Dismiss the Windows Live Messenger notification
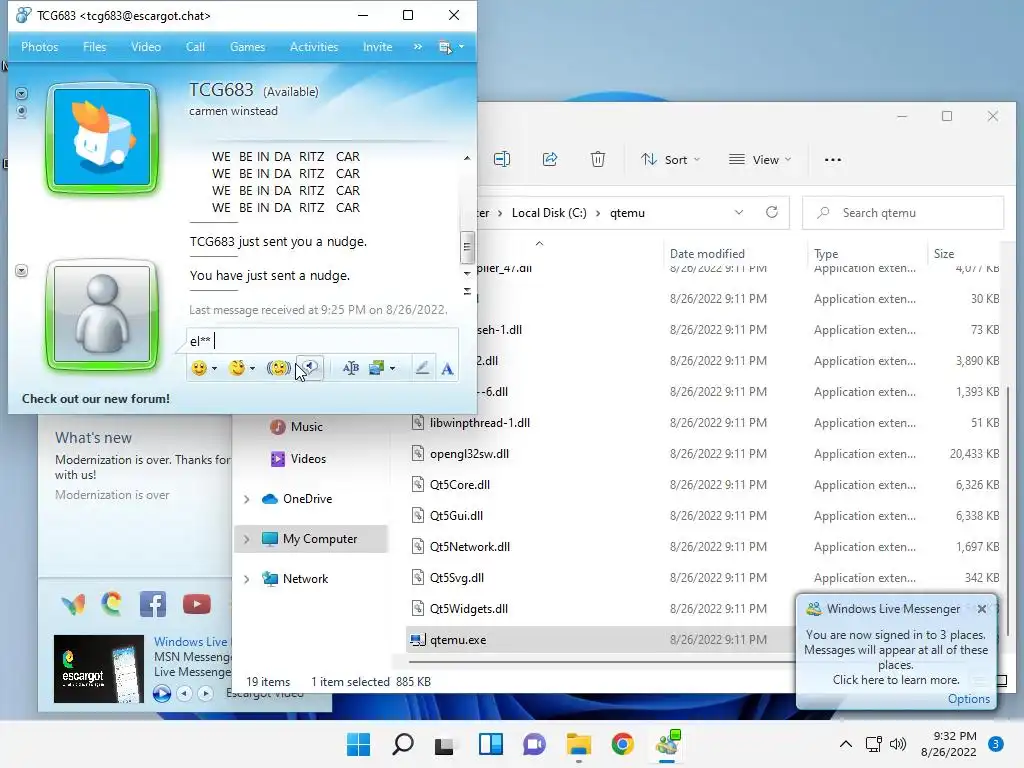Viewport: 1024px width, 768px height. pos(982,609)
